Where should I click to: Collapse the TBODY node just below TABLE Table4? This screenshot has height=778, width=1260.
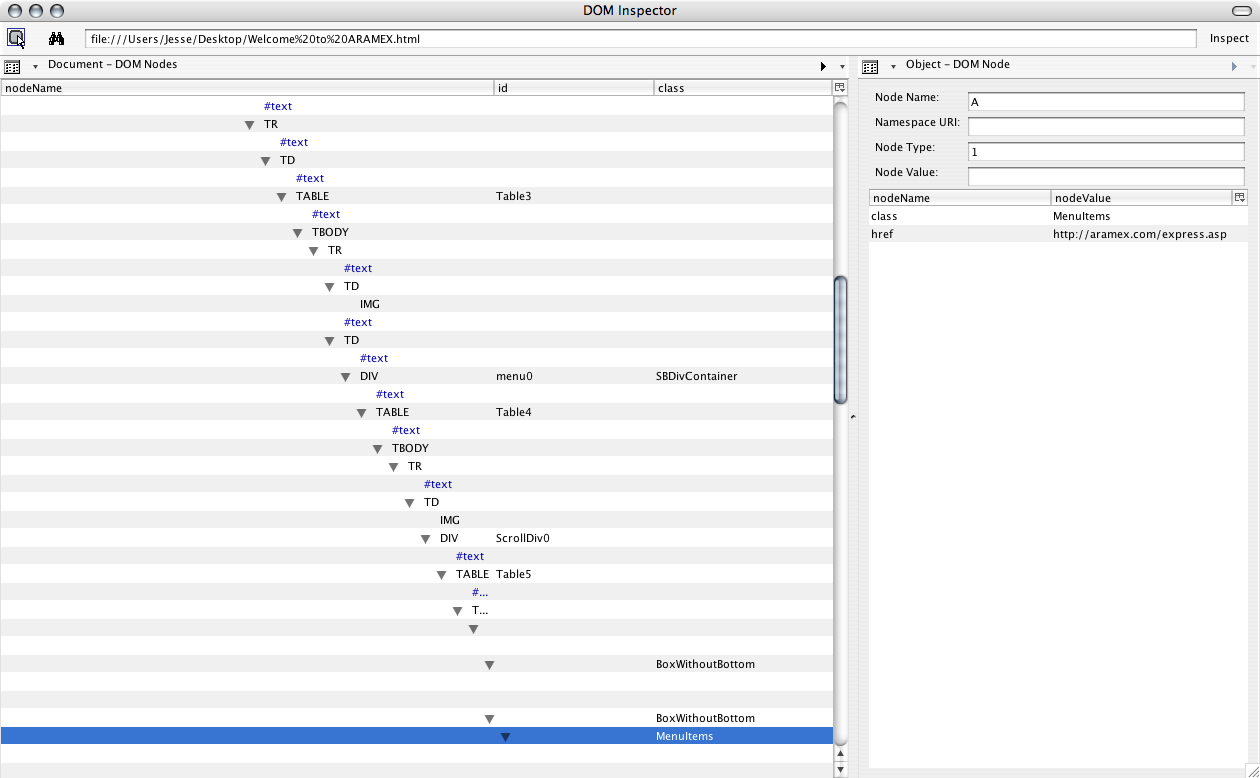[378, 449]
